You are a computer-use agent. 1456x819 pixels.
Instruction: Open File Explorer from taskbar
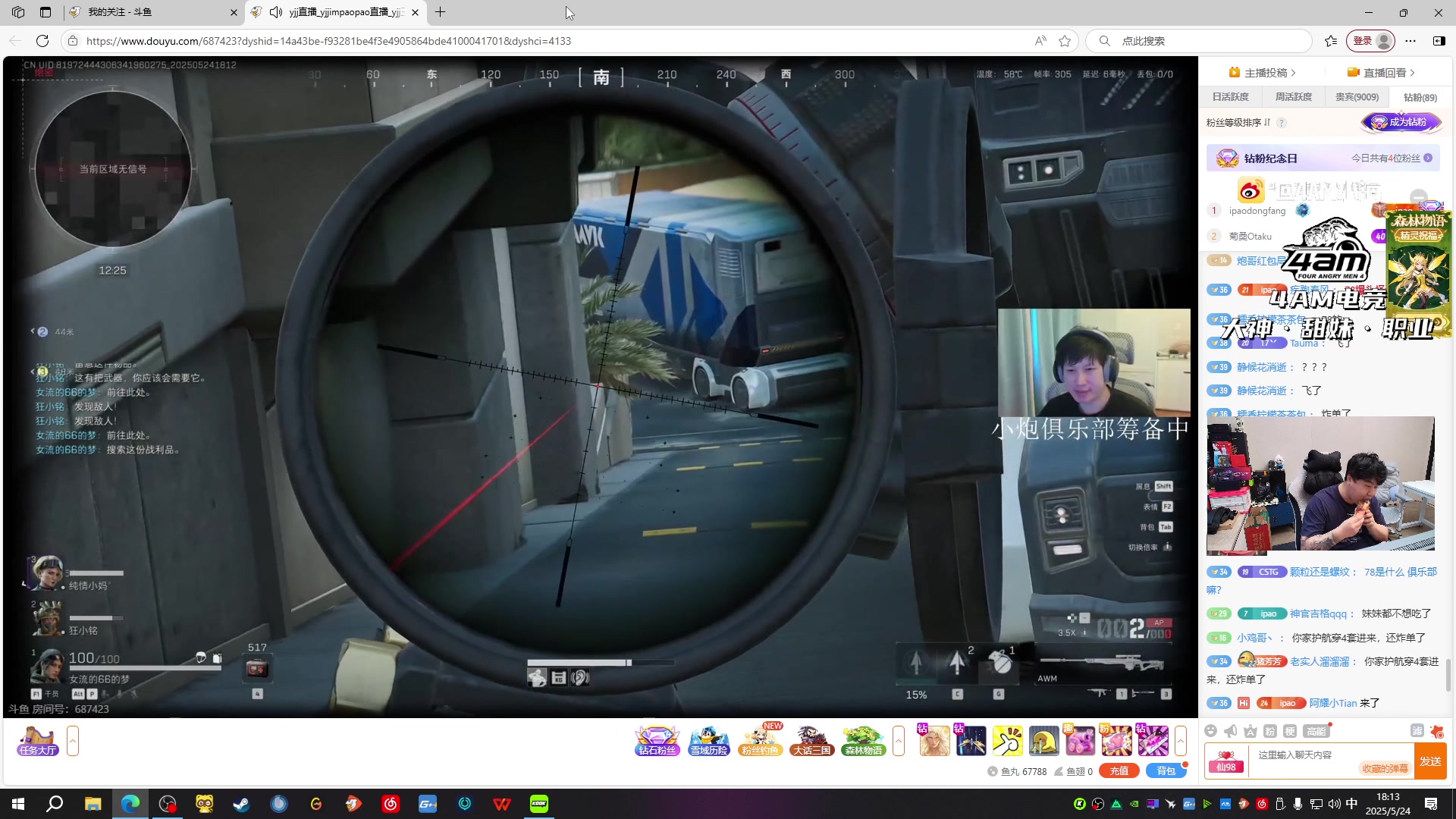(93, 804)
